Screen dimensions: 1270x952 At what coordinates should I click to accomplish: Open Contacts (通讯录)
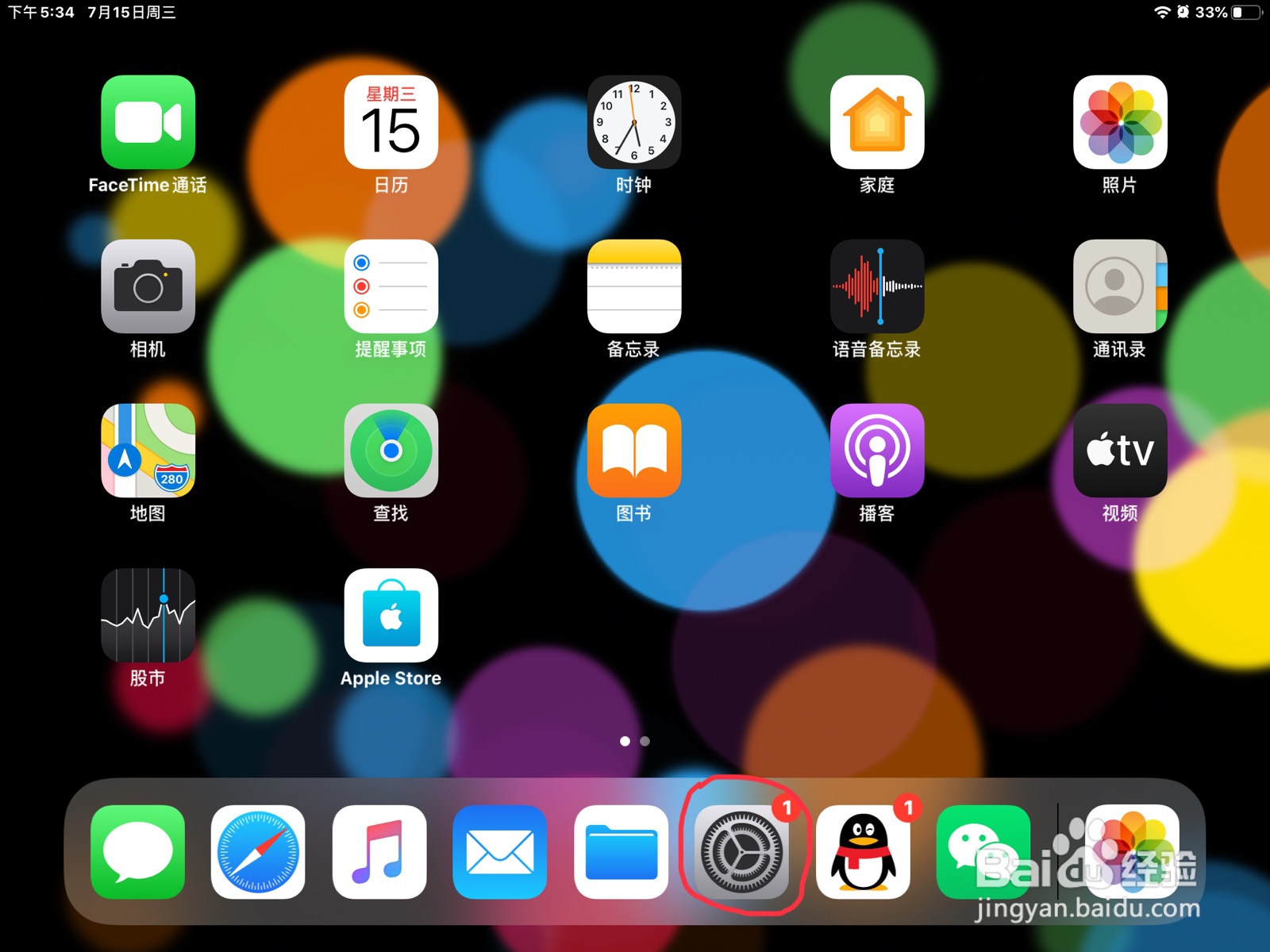pyautogui.click(x=1120, y=286)
